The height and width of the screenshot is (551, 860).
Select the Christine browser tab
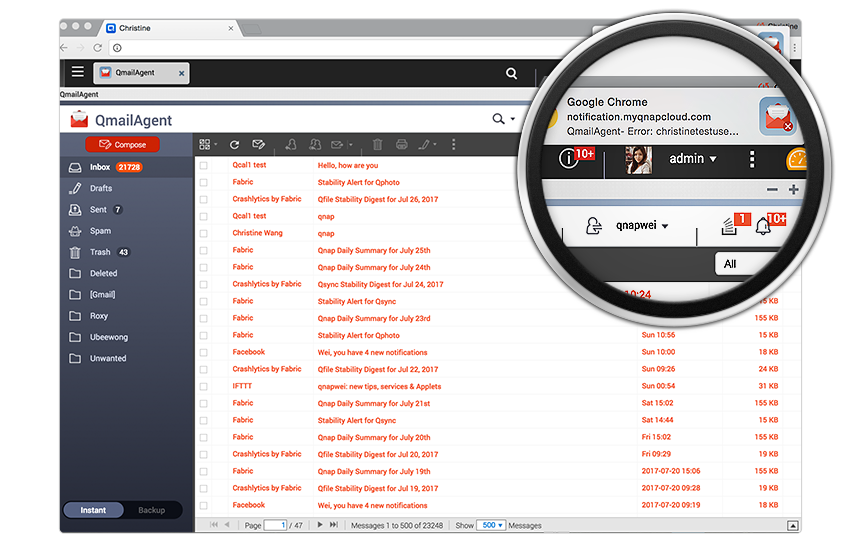click(170, 28)
